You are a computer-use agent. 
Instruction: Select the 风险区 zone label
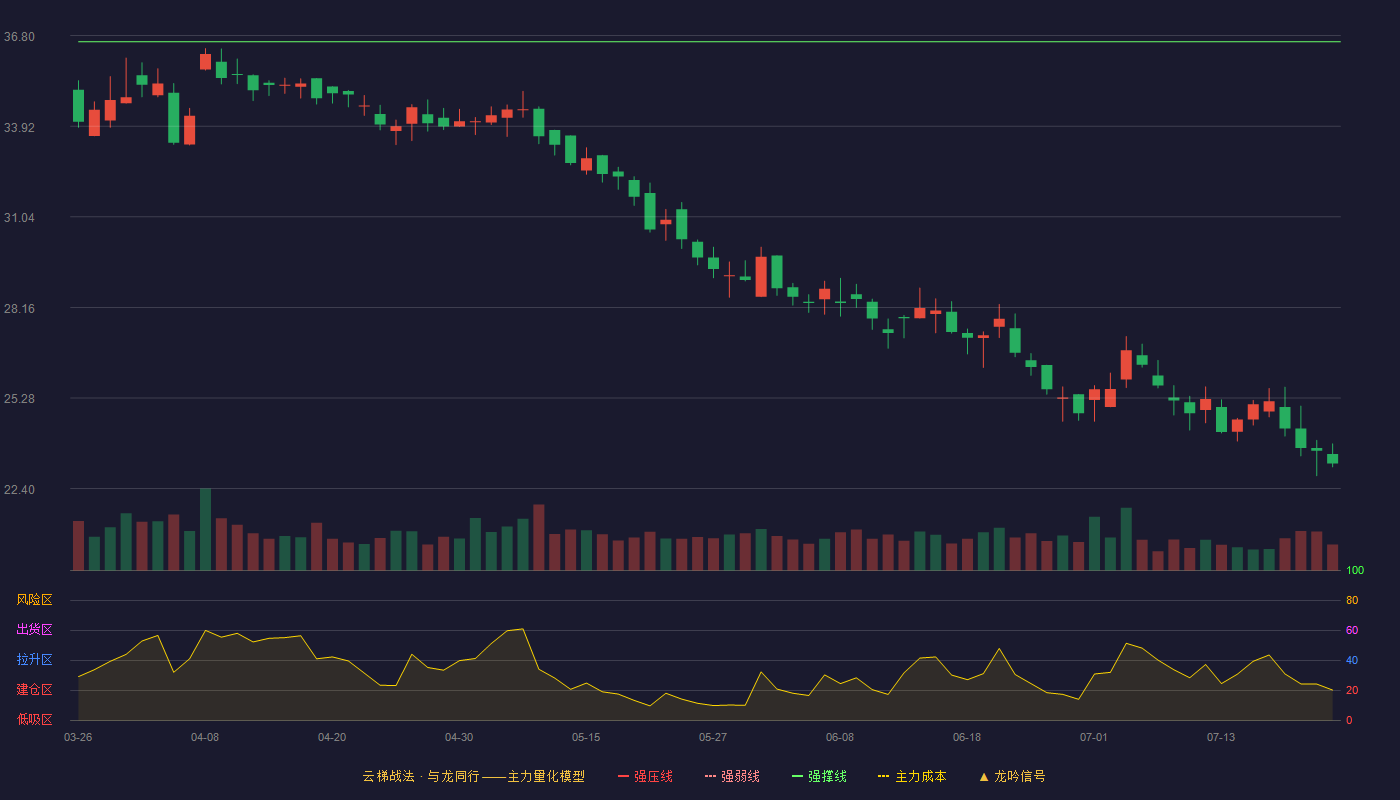[34, 600]
